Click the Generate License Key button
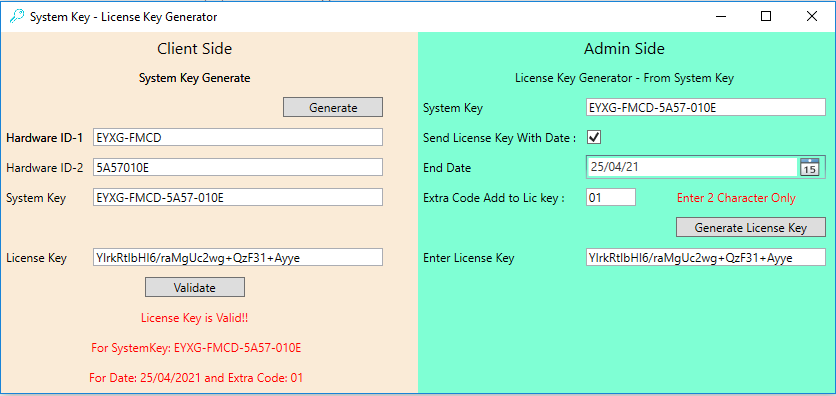Viewport: 836px width, 396px height. click(751, 228)
